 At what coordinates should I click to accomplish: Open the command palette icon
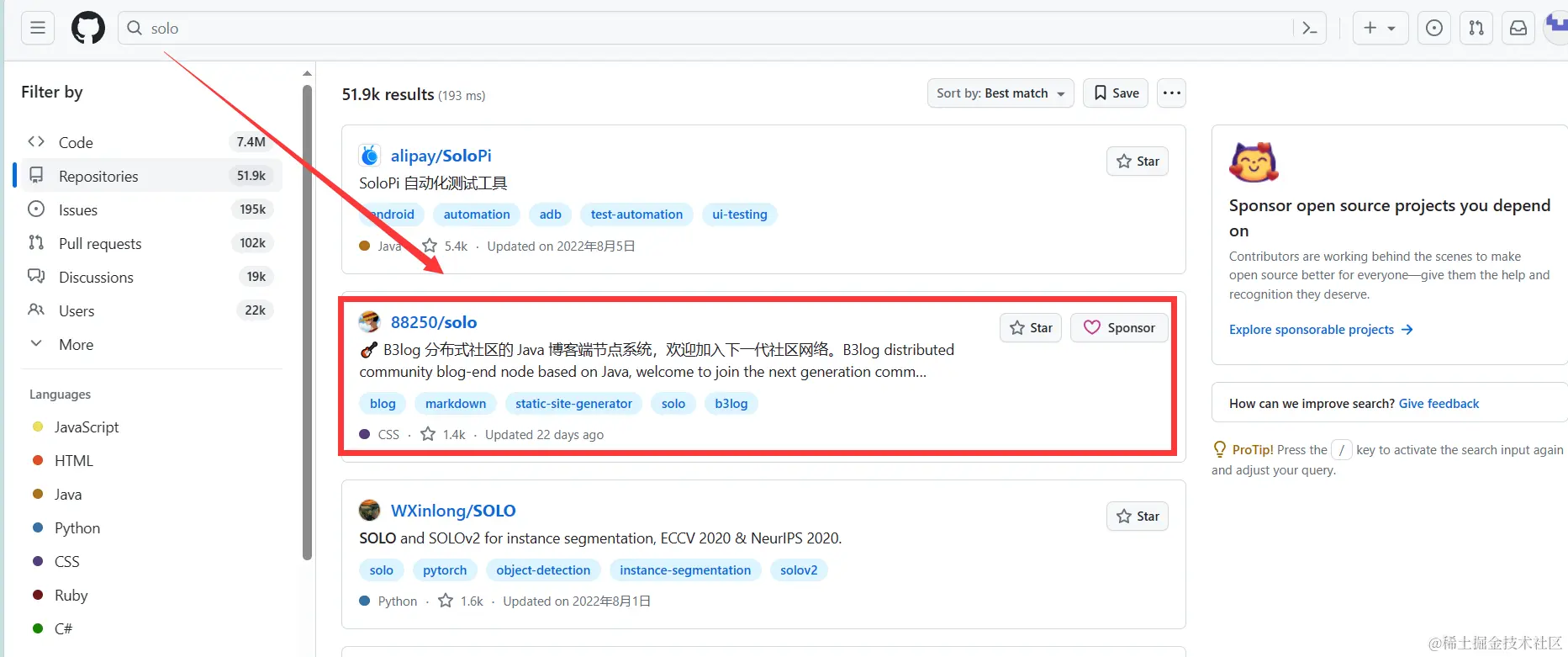click(x=1309, y=28)
